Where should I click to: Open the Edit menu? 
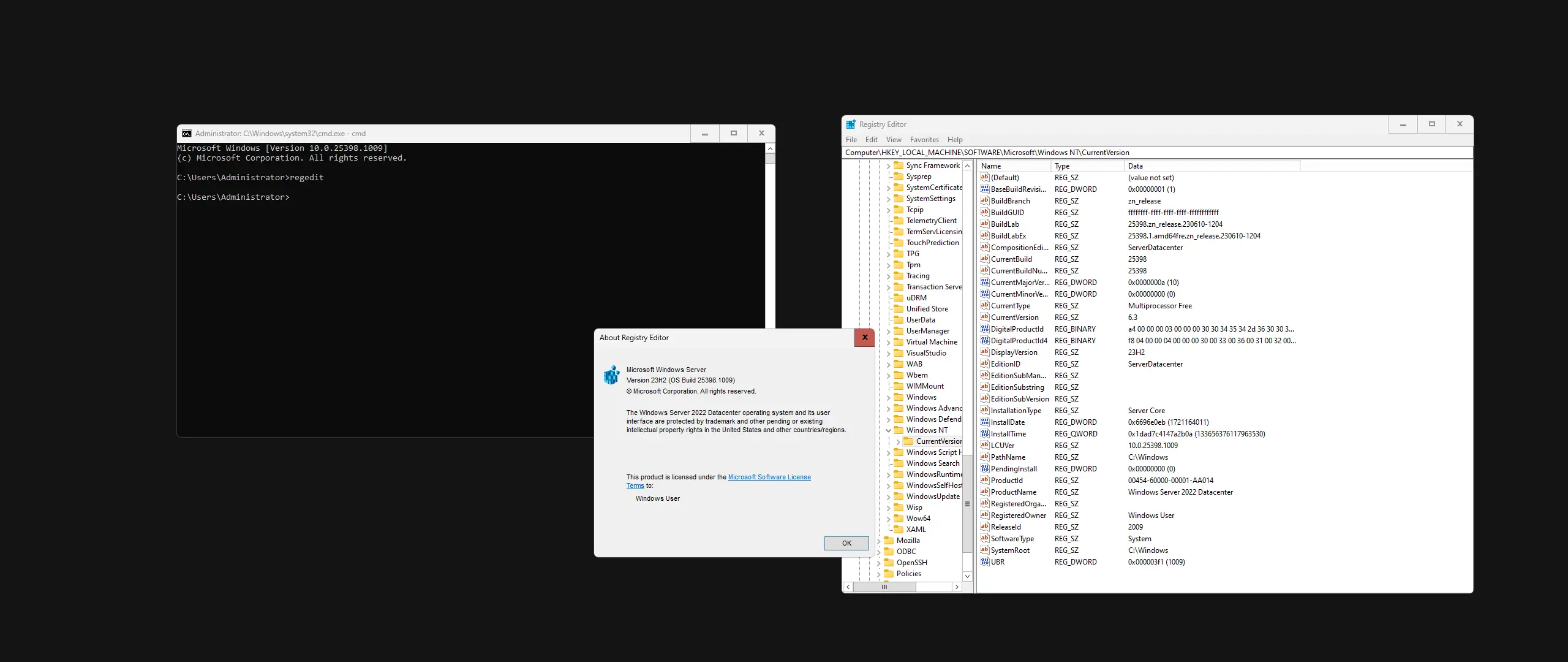click(x=871, y=140)
